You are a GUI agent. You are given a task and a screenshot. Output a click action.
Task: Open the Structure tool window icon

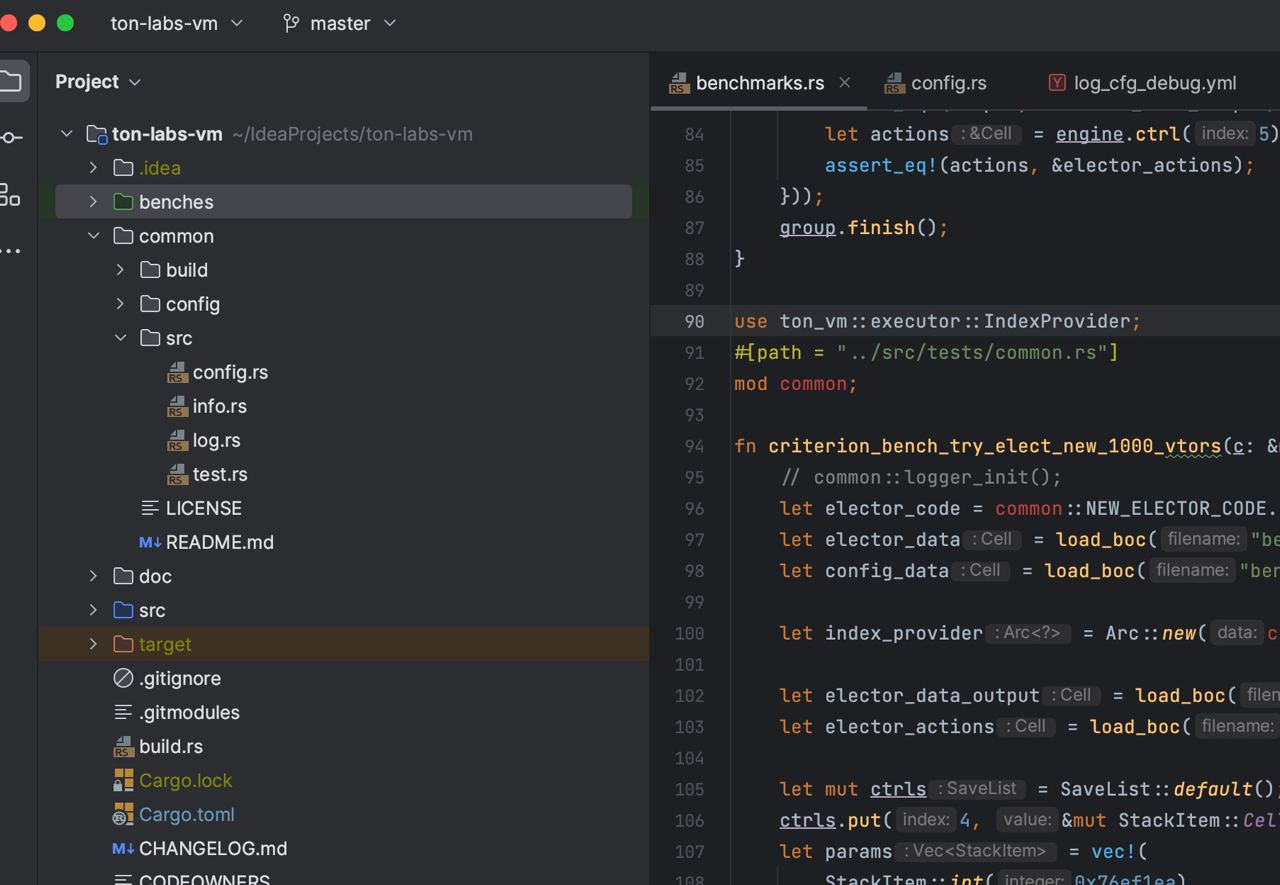pyautogui.click(x=11, y=194)
